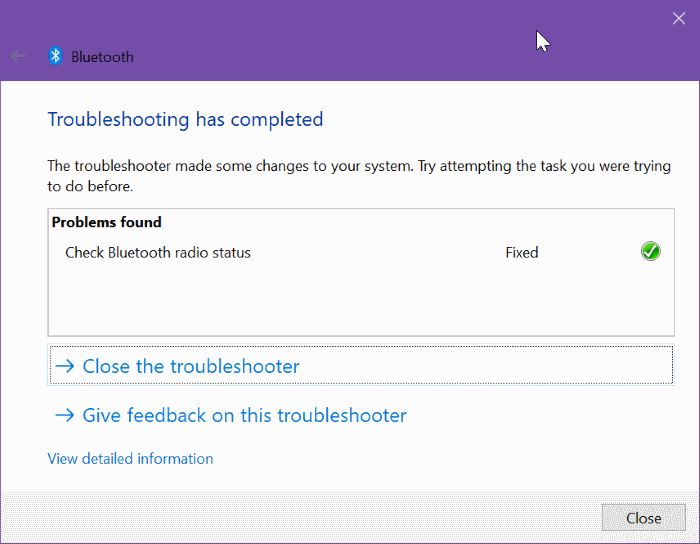
Task: Click the Bluetooth logo icon in header
Action: [x=55, y=56]
